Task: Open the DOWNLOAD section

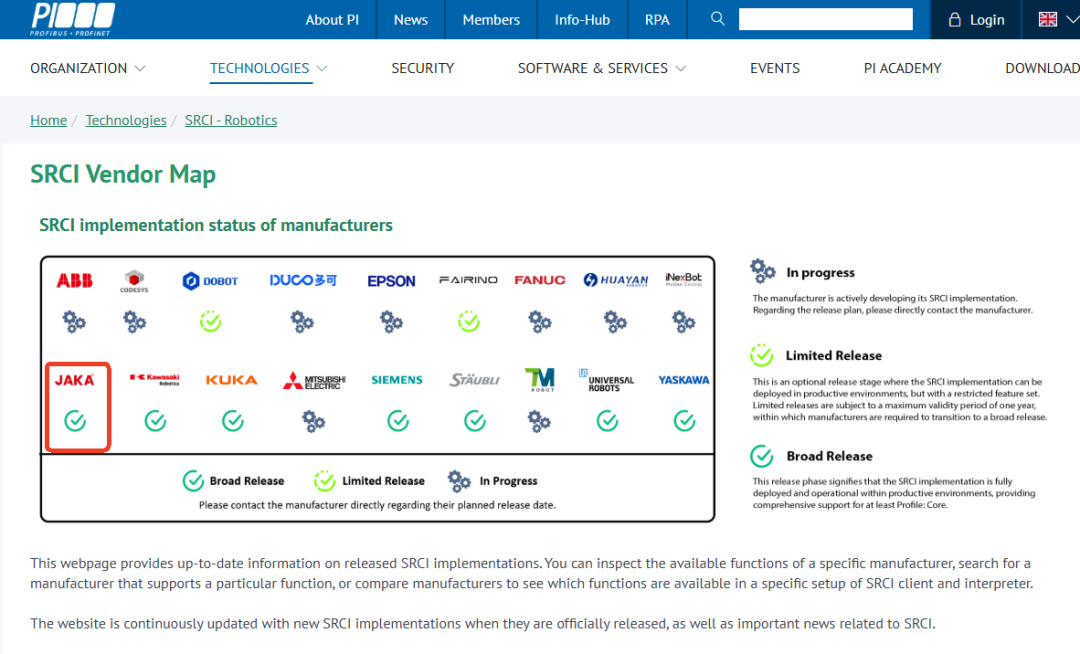Action: point(1042,68)
